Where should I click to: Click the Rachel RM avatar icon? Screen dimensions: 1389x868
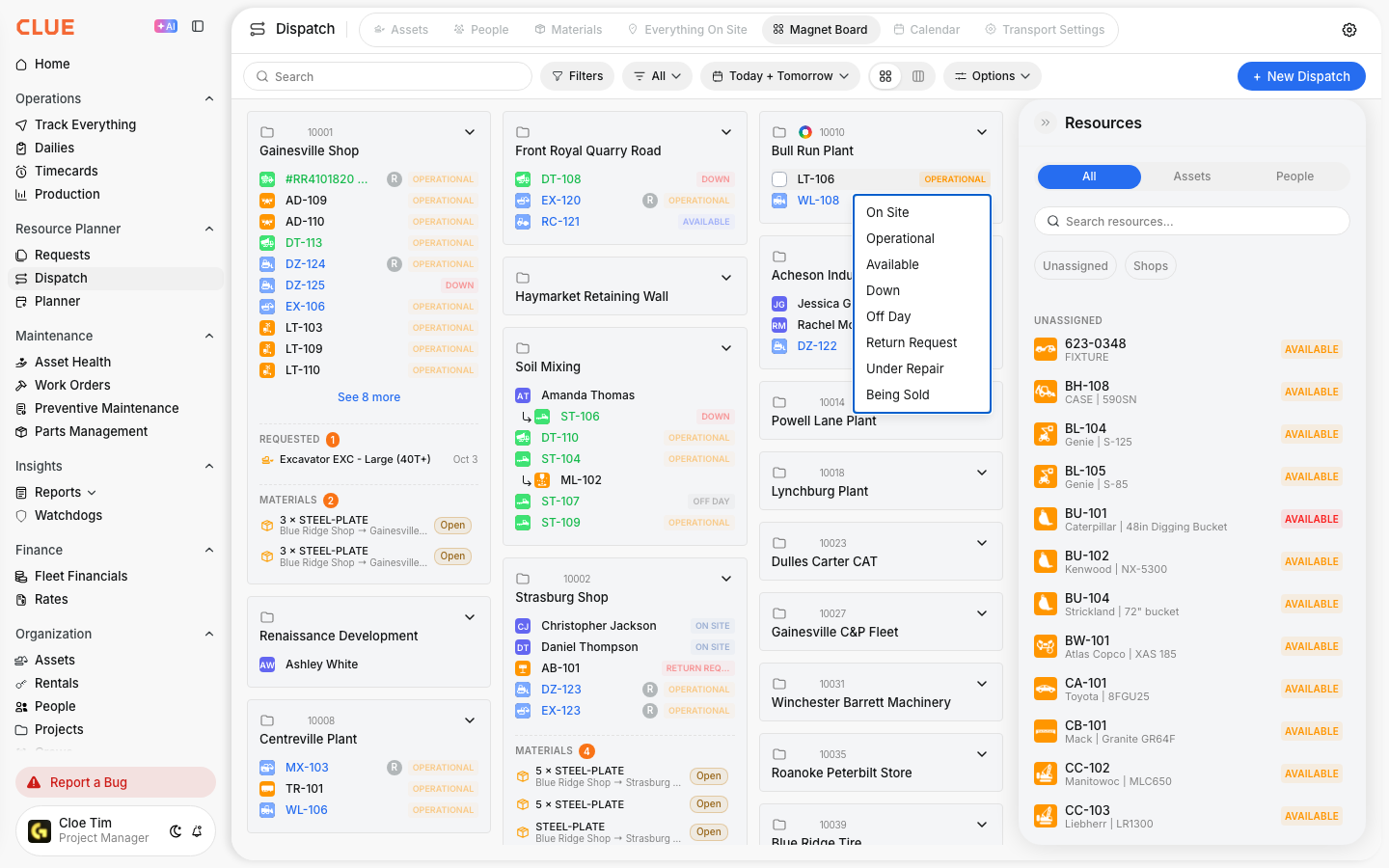(x=778, y=325)
